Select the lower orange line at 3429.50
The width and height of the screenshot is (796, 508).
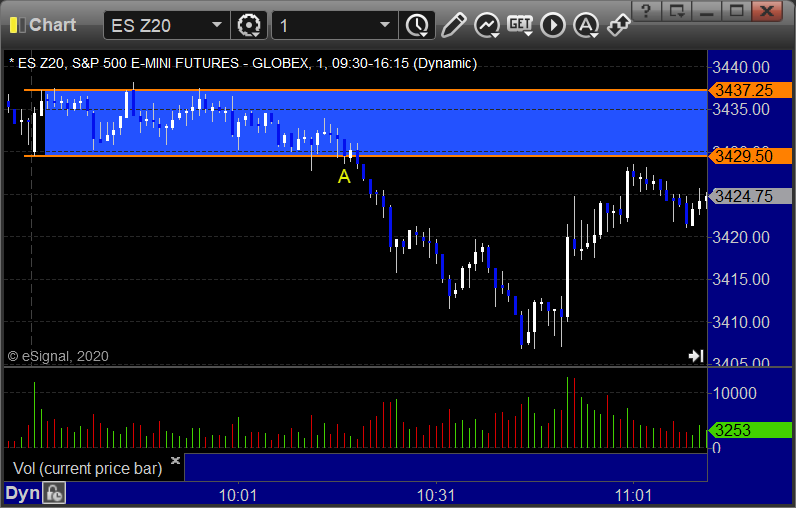pyautogui.click(x=366, y=156)
